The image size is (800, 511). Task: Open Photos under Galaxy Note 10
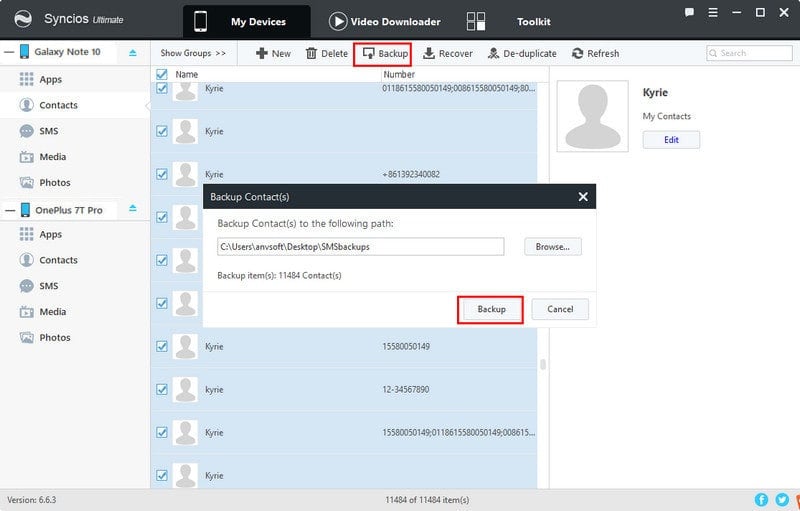74,183
